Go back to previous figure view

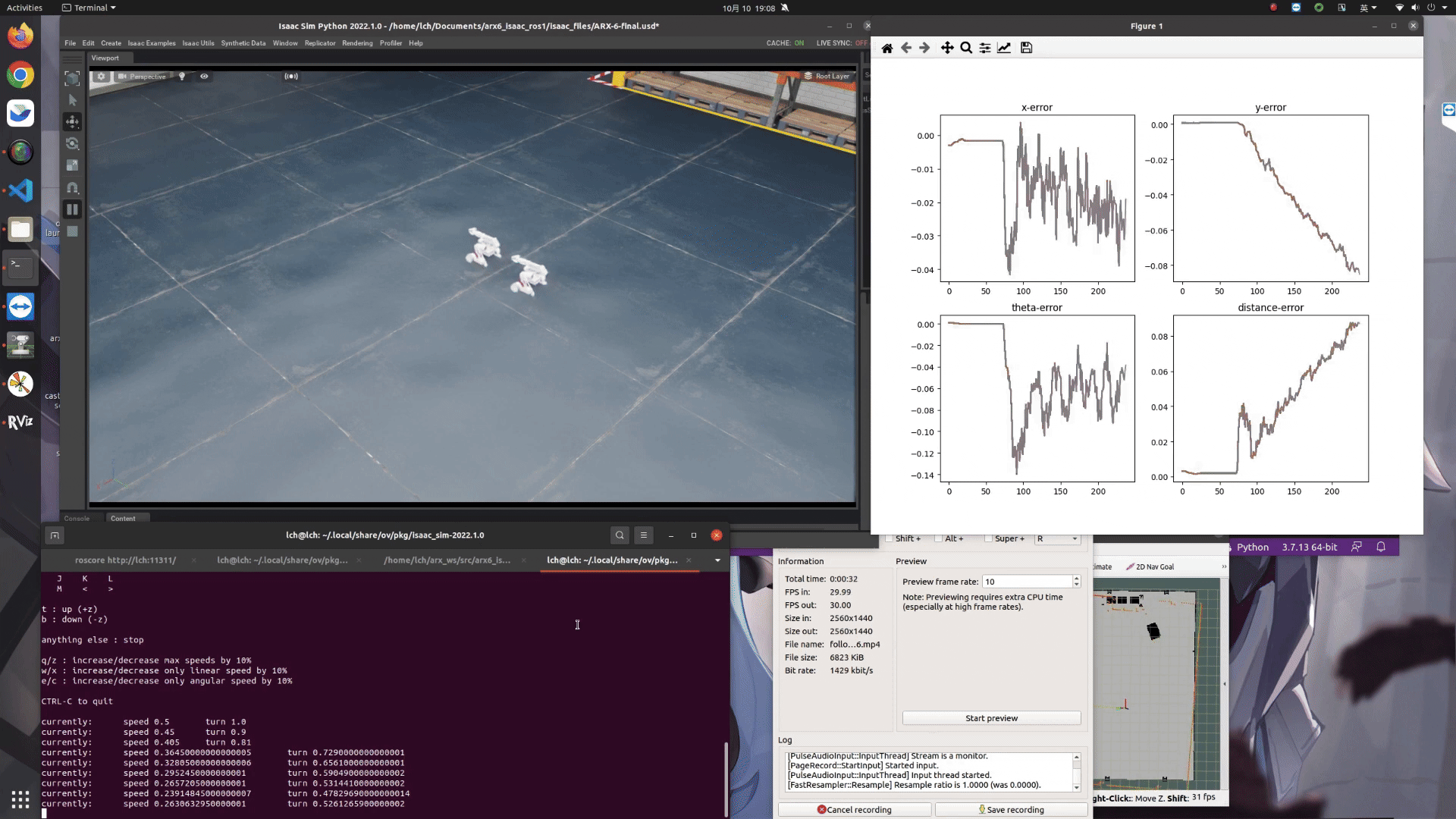coord(905,48)
